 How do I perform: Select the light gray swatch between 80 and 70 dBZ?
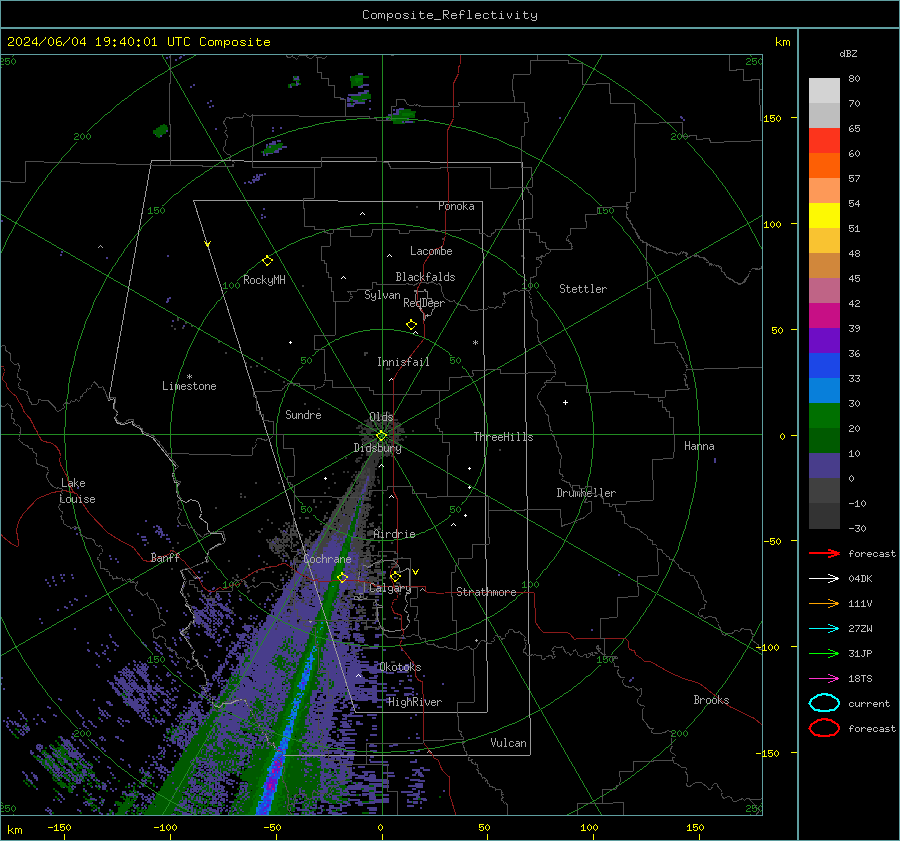[824, 90]
